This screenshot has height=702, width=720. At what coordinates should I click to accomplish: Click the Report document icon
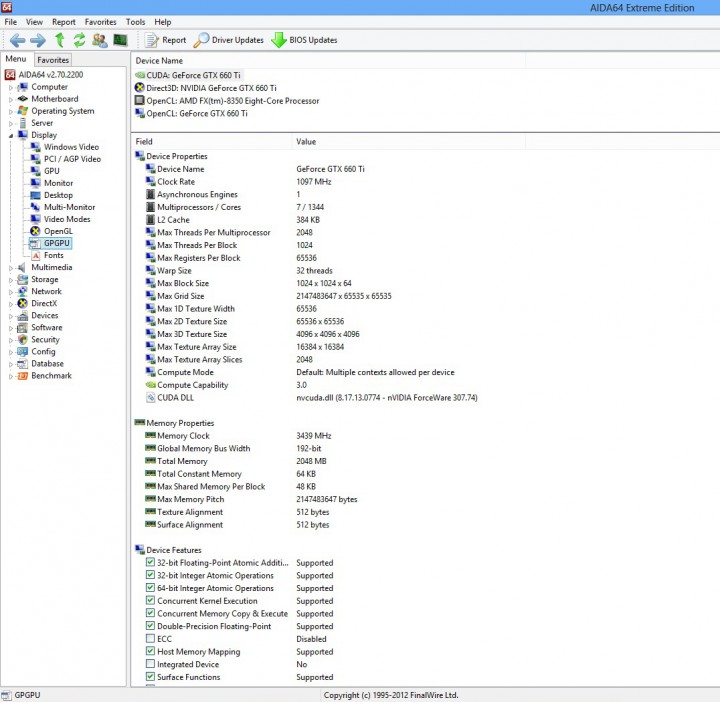151,40
